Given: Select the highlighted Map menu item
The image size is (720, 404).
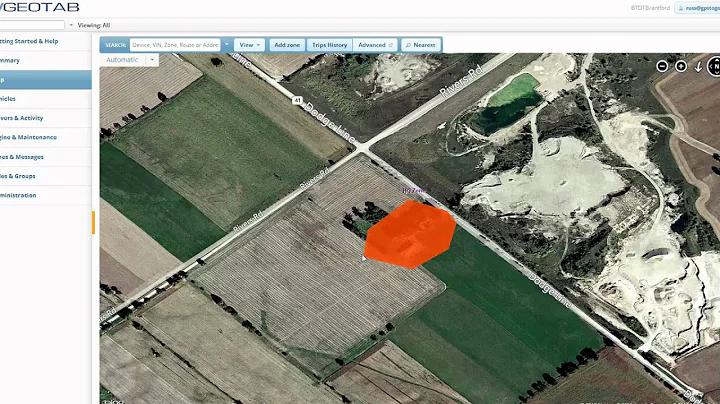Looking at the screenshot, I should click(x=45, y=80).
